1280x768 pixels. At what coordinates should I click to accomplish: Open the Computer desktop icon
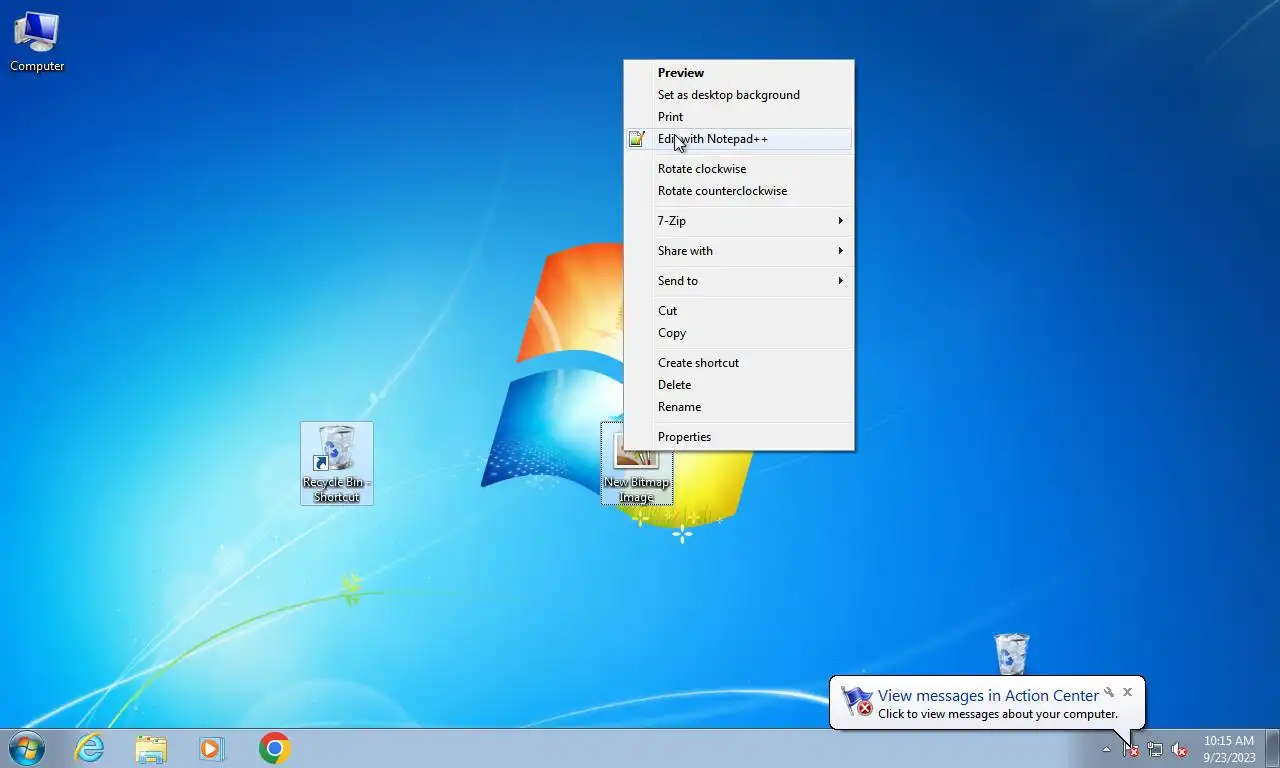[37, 42]
